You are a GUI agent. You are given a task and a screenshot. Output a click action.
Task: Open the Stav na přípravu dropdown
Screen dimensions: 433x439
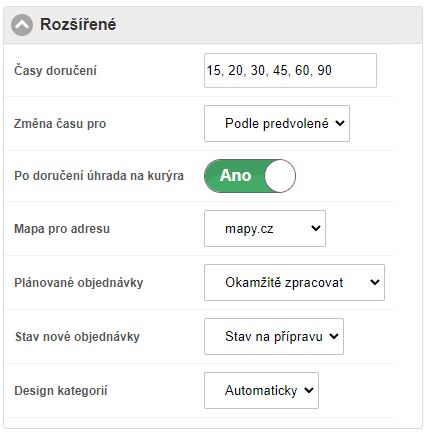274,336
